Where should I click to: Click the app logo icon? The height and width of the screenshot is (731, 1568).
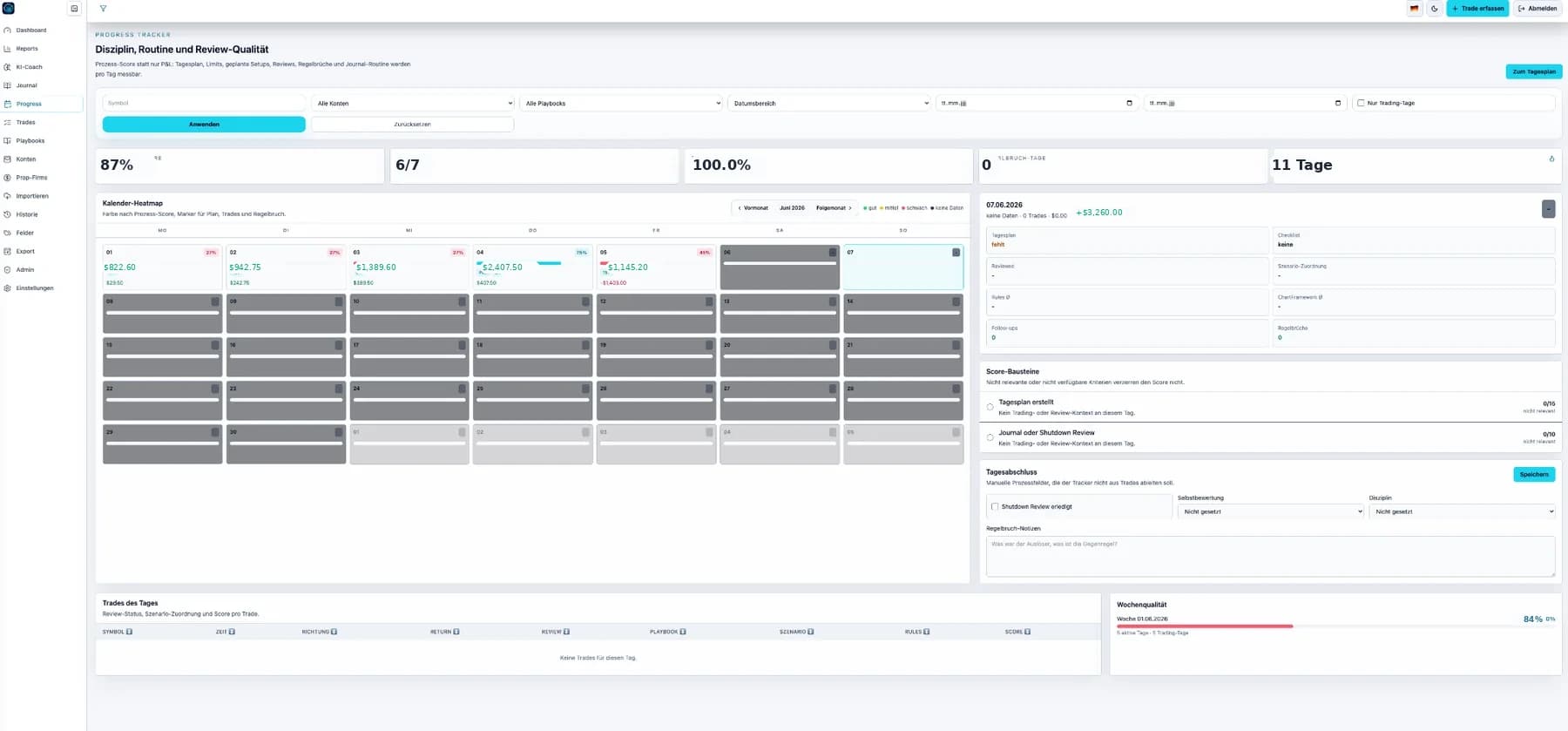(x=9, y=8)
